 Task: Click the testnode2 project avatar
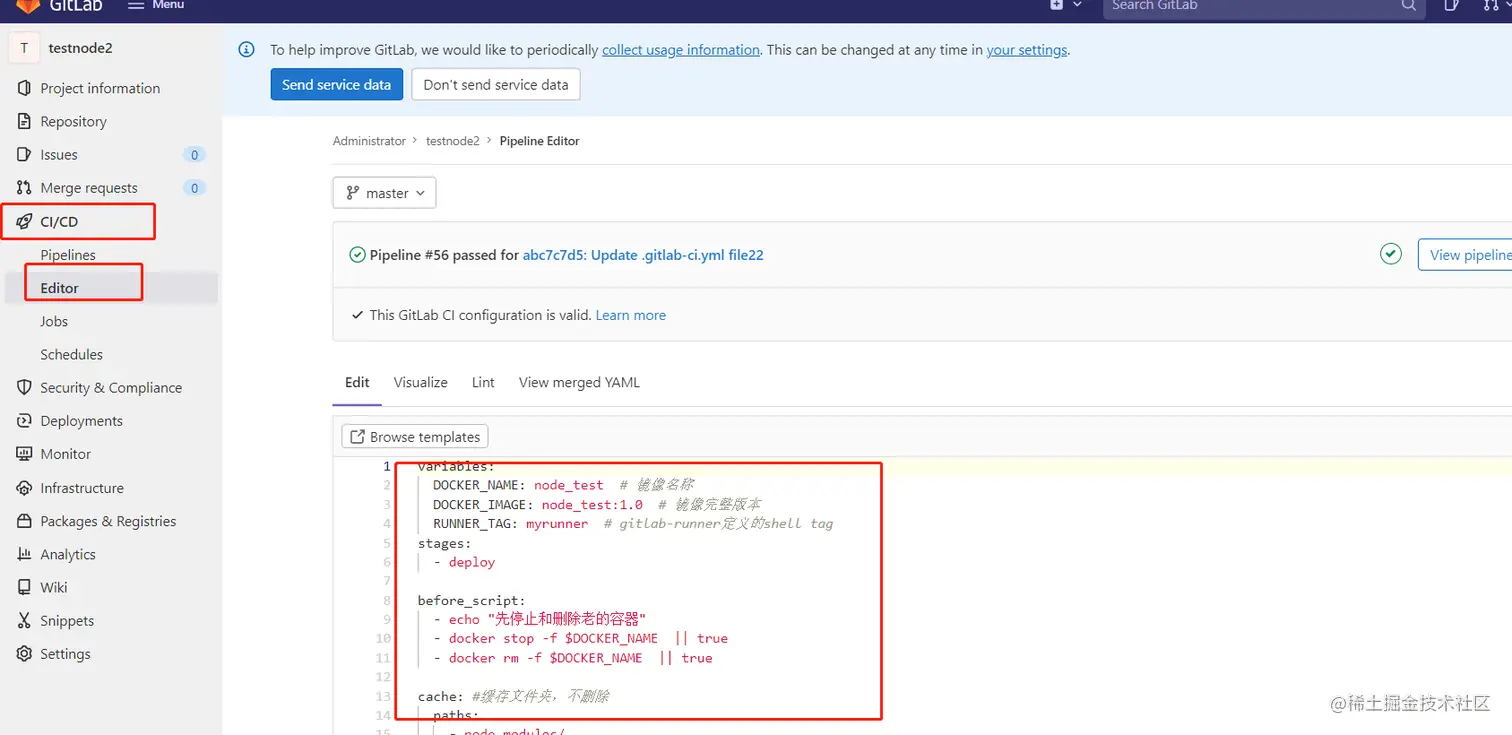(x=24, y=48)
